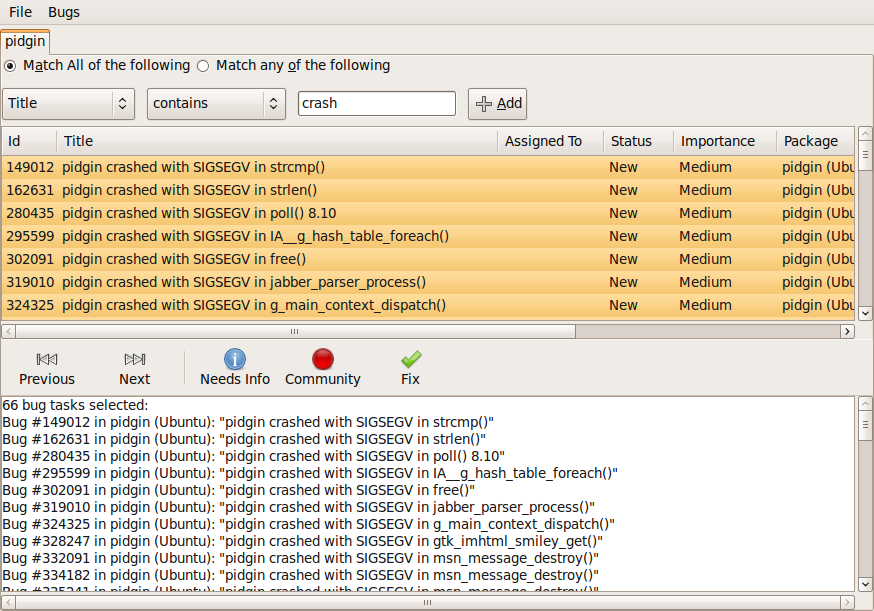Click the Bug #149012 details line

point(248,422)
